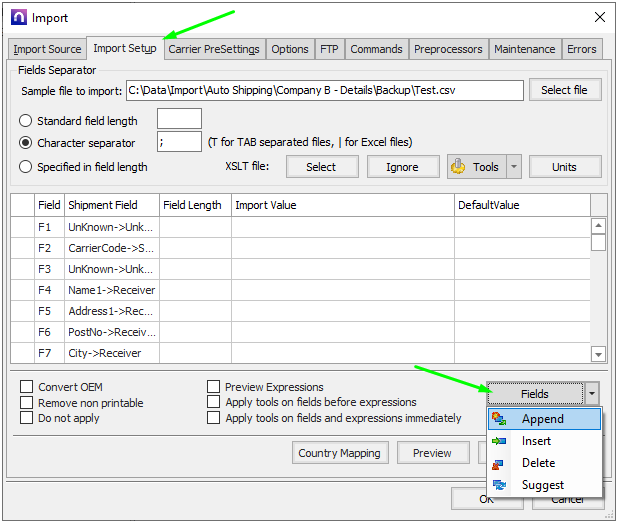The image size is (618, 523).
Task: Click the Delete icon in Fields menu
Action: [500, 463]
